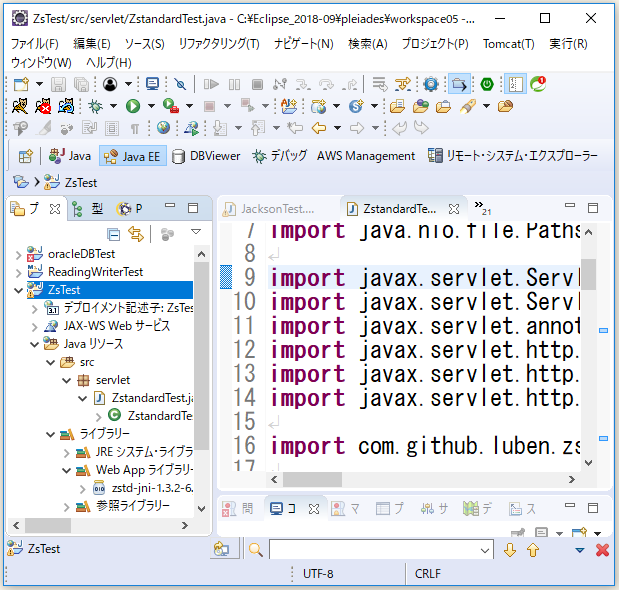Click the yellow up arrow previous icon
This screenshot has width=619, height=590.
tap(533, 550)
